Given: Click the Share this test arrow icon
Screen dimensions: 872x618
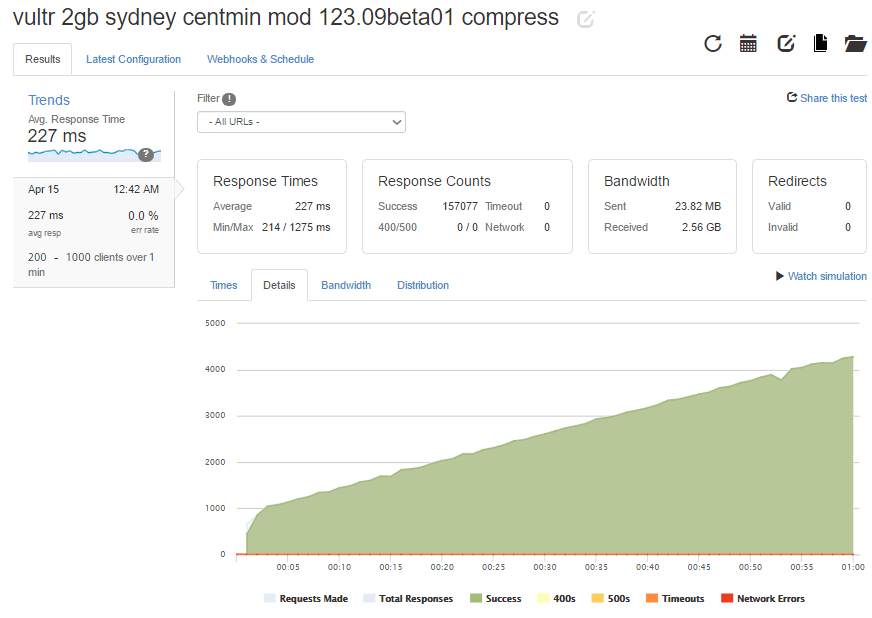Looking at the screenshot, I should tap(792, 97).
